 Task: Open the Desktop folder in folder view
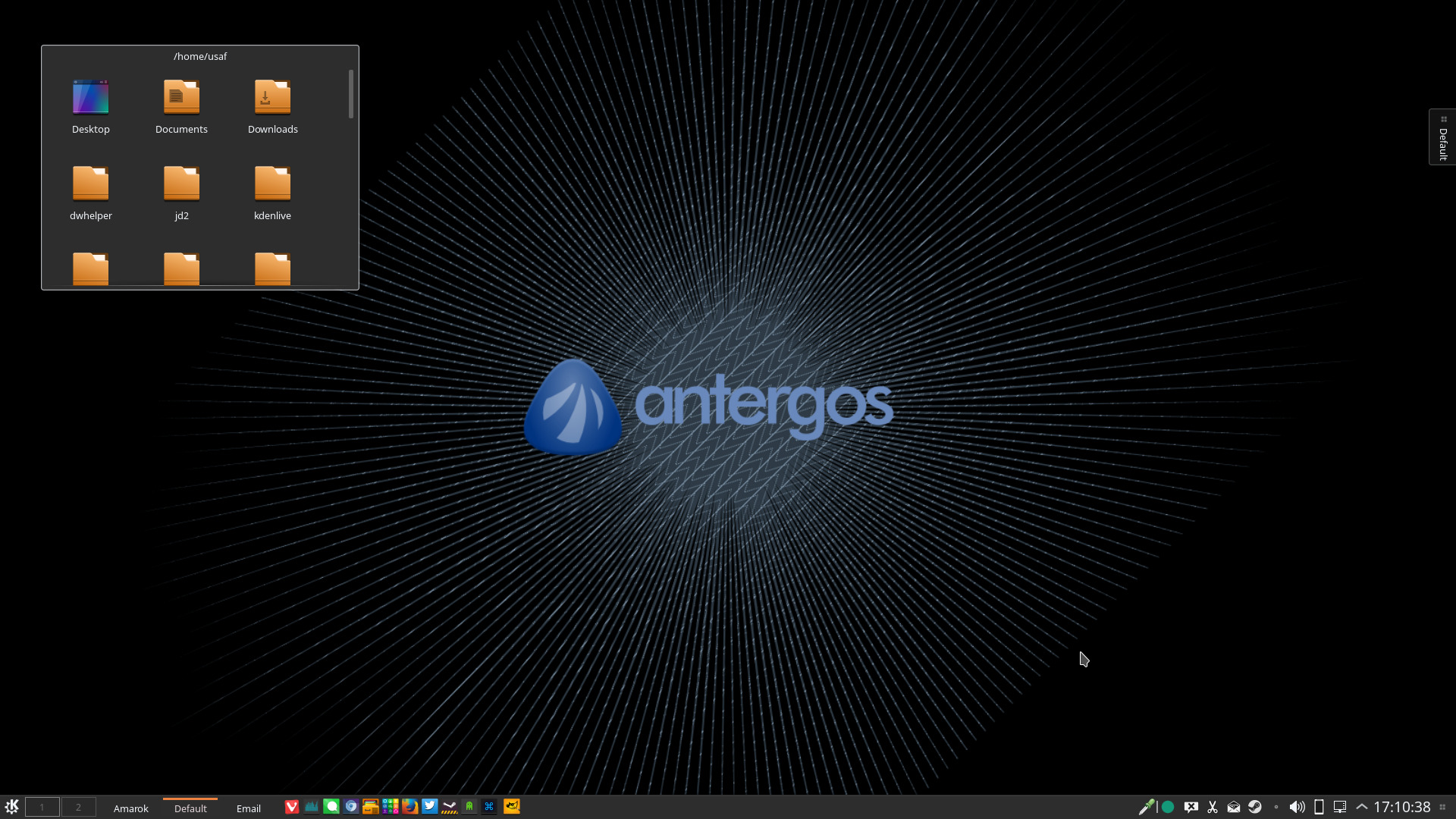(91, 107)
